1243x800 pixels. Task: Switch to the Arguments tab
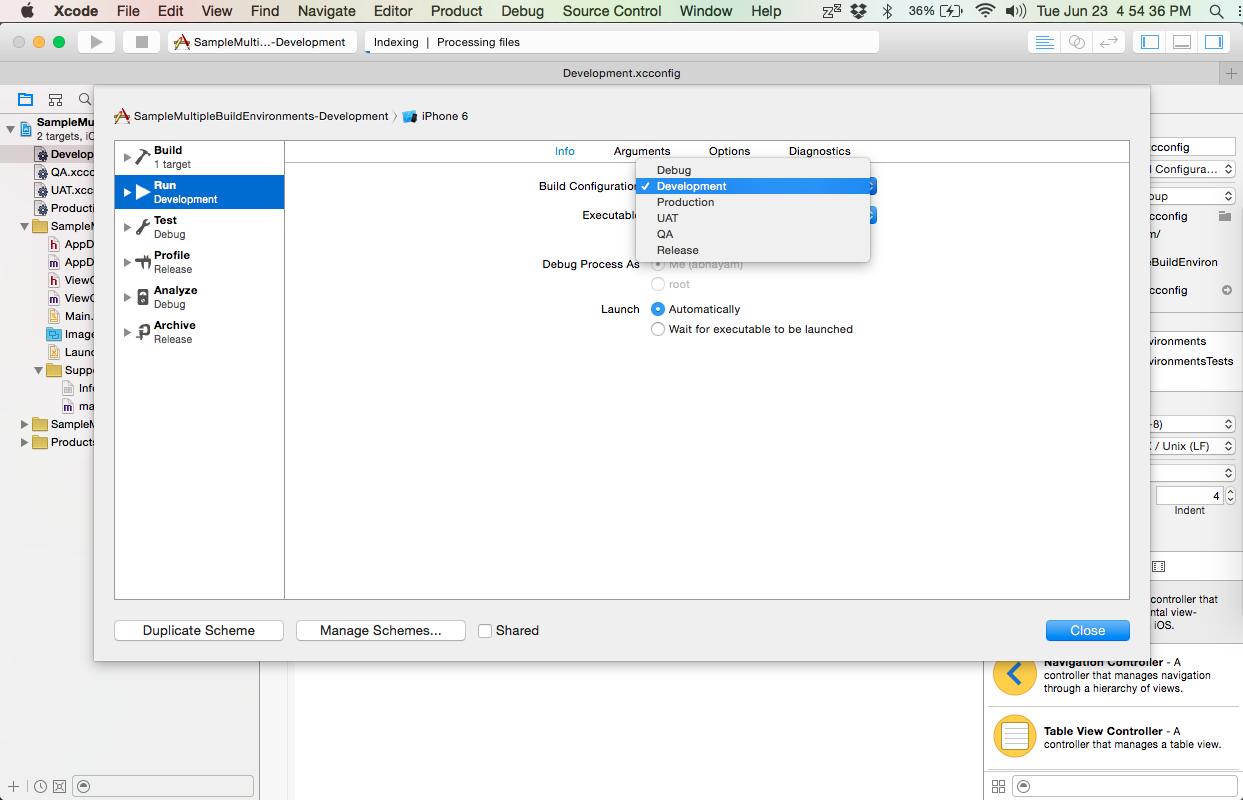click(x=642, y=151)
